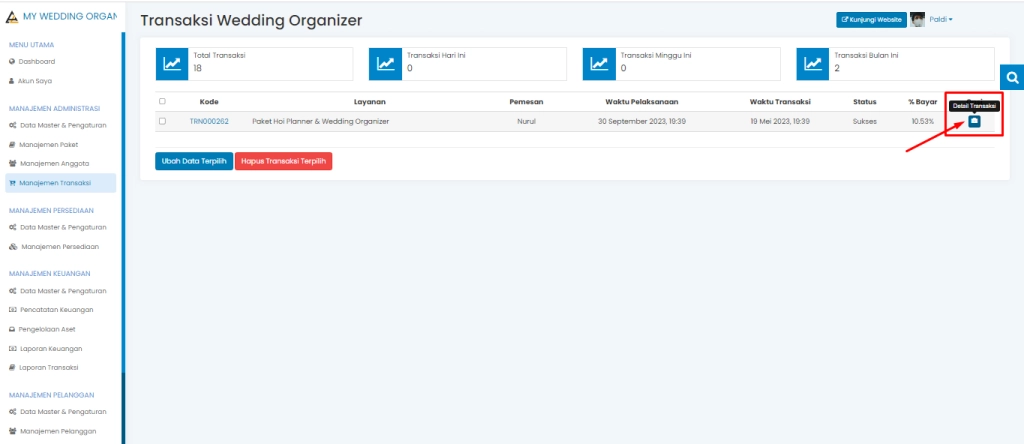Click the blue search magnifier icon
1024x444 pixels.
point(1012,77)
